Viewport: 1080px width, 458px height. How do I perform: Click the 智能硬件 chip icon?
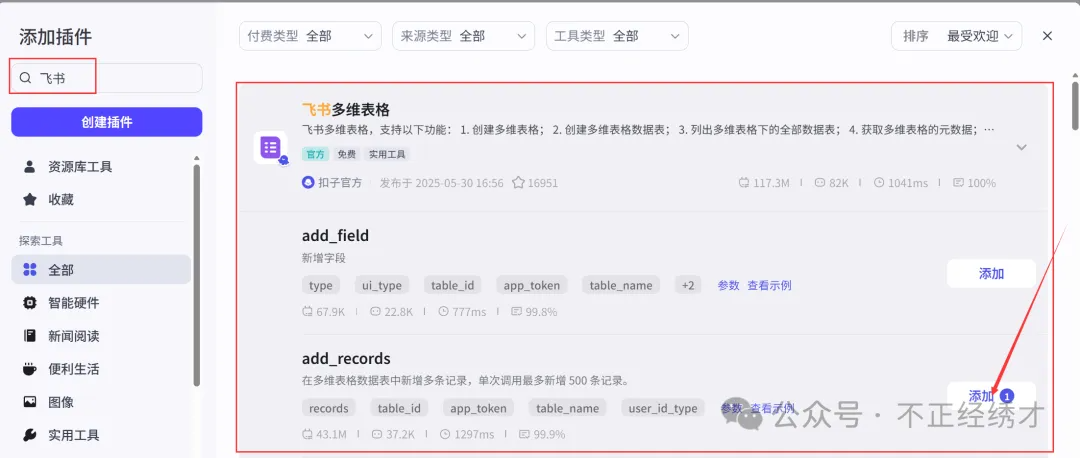coord(30,303)
